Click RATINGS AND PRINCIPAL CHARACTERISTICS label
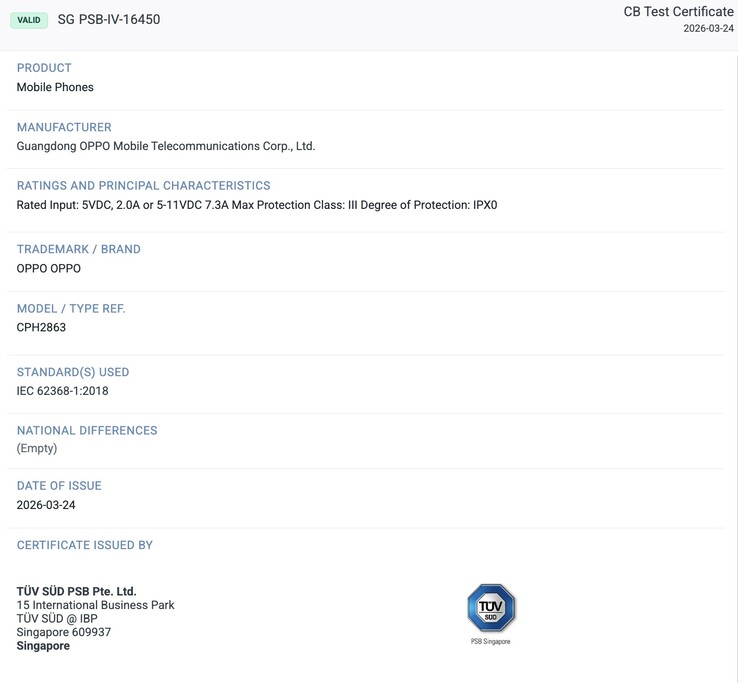This screenshot has width=738, height=695. pos(144,185)
